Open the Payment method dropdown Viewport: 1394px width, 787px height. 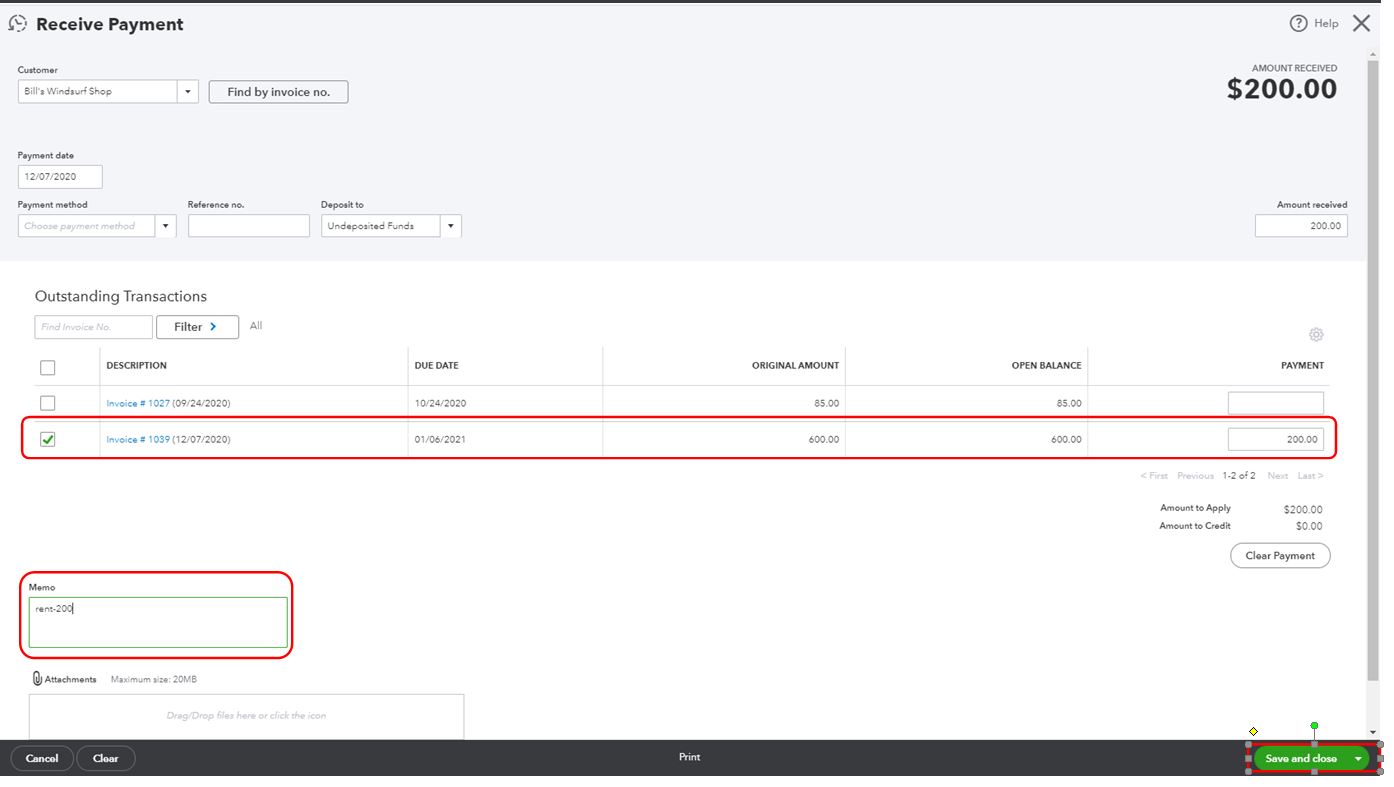(165, 225)
